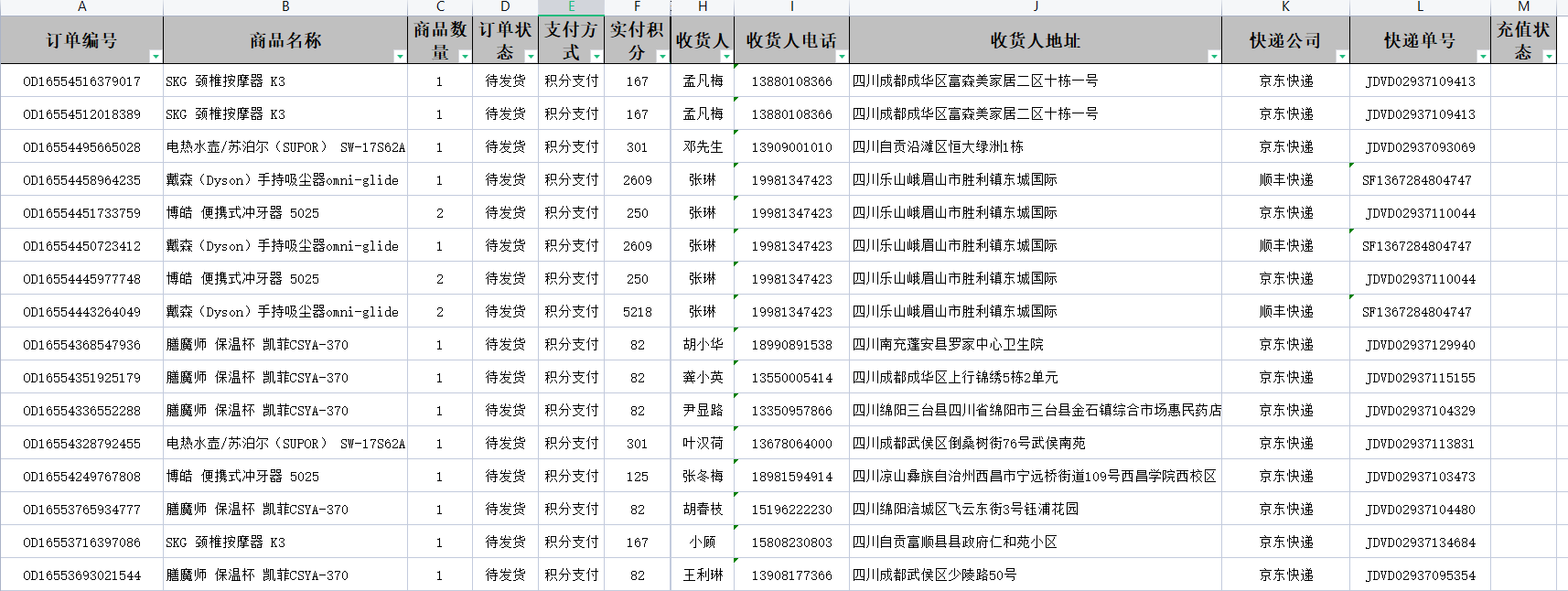This screenshot has height=591, width=1568.
Task: Select column H header
Action: click(x=703, y=6)
